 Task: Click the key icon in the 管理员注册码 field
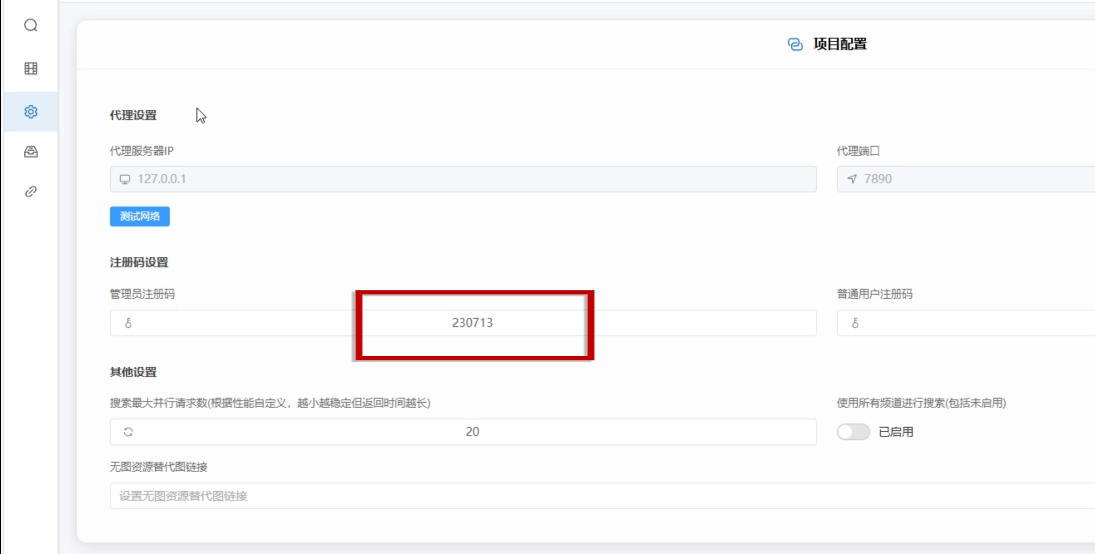pyautogui.click(x=127, y=323)
